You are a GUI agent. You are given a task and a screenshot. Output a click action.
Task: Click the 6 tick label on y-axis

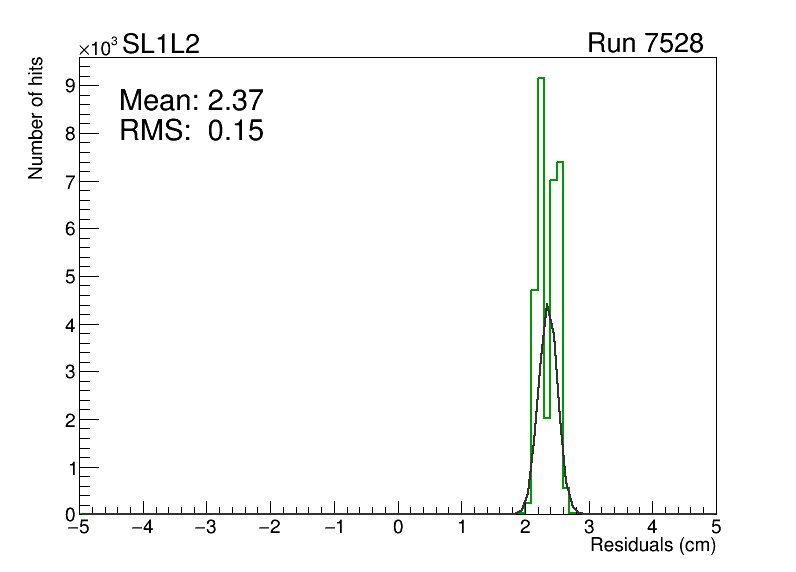pyautogui.click(x=71, y=229)
